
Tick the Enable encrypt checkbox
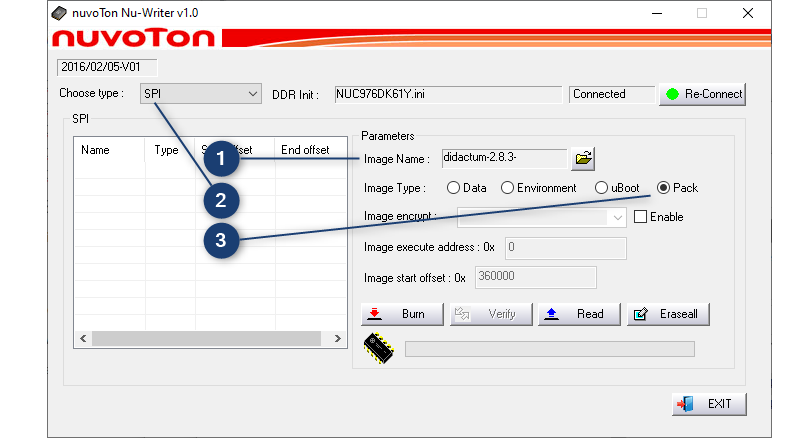(x=640, y=216)
